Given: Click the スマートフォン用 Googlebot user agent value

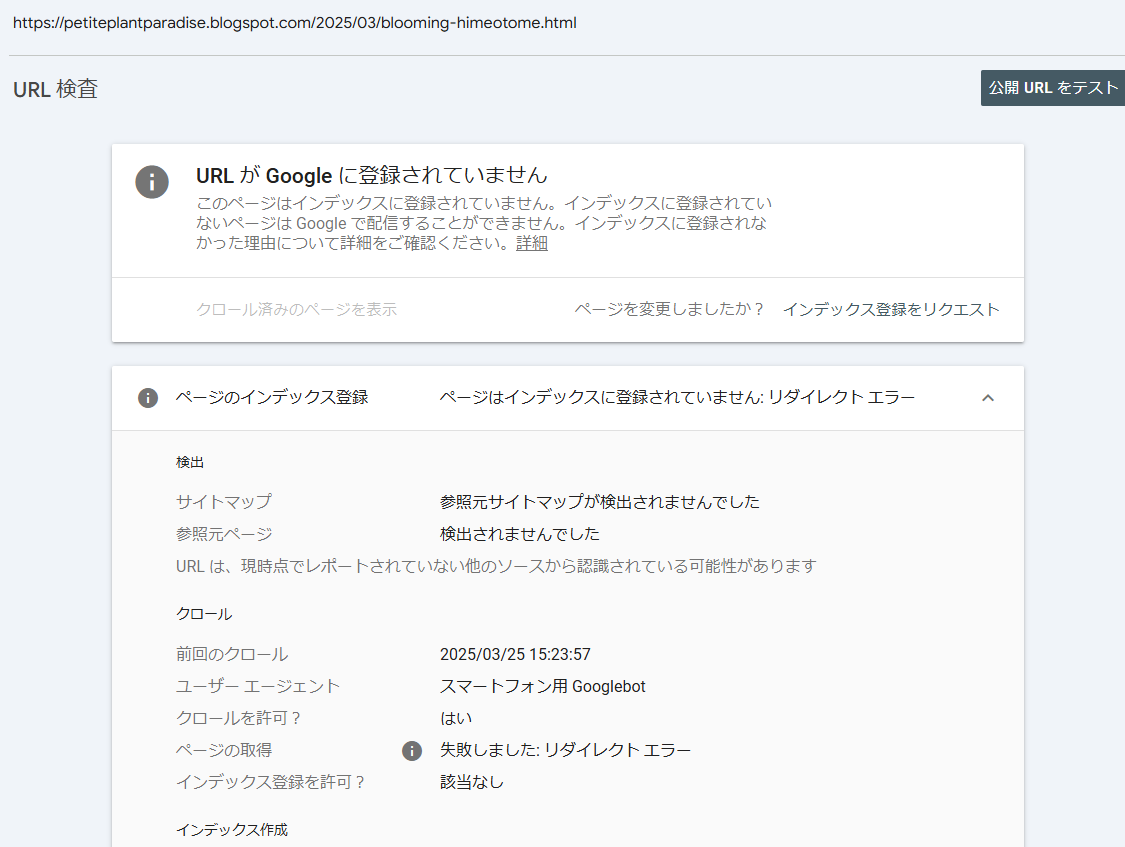Looking at the screenshot, I should point(543,686).
